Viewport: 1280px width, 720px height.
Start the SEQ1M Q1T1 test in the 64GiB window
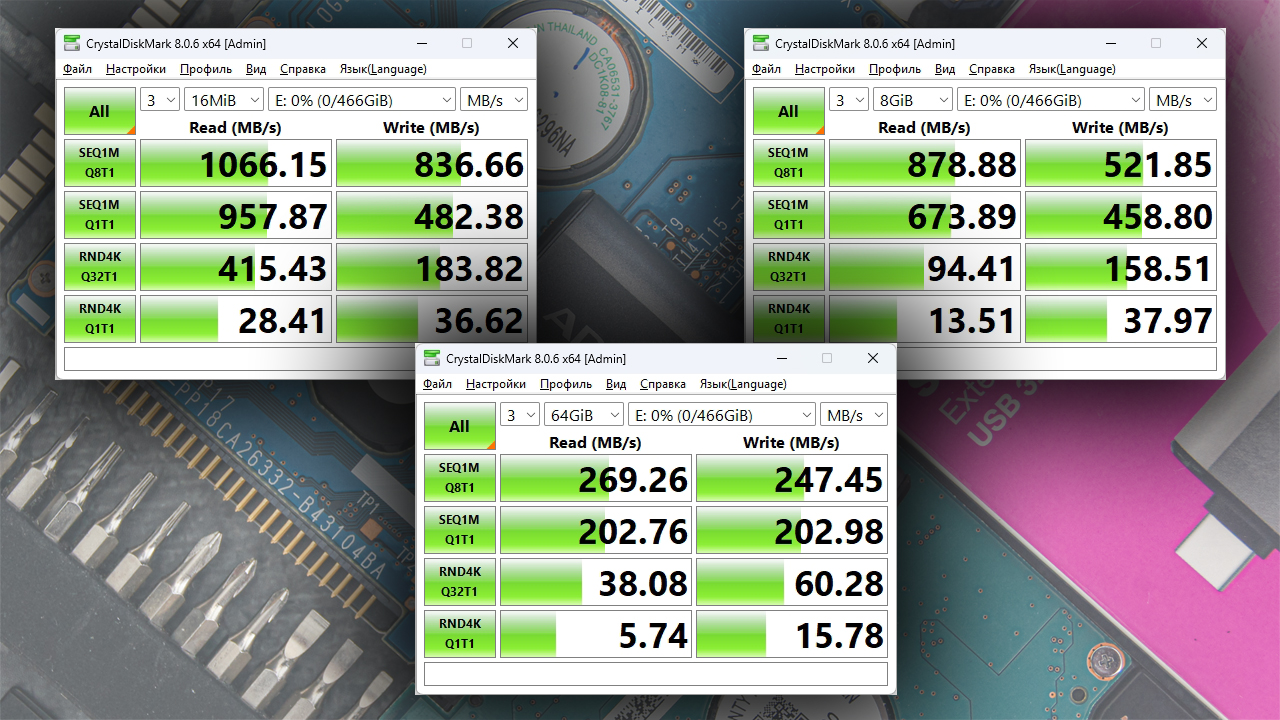click(x=460, y=530)
